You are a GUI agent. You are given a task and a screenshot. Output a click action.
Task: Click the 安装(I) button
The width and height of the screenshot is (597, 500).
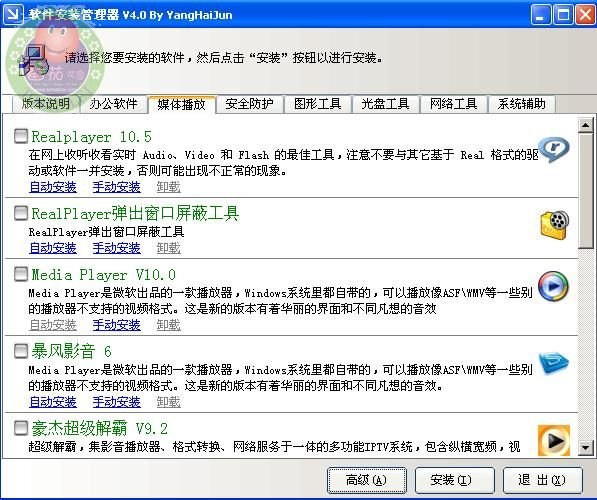(454, 480)
